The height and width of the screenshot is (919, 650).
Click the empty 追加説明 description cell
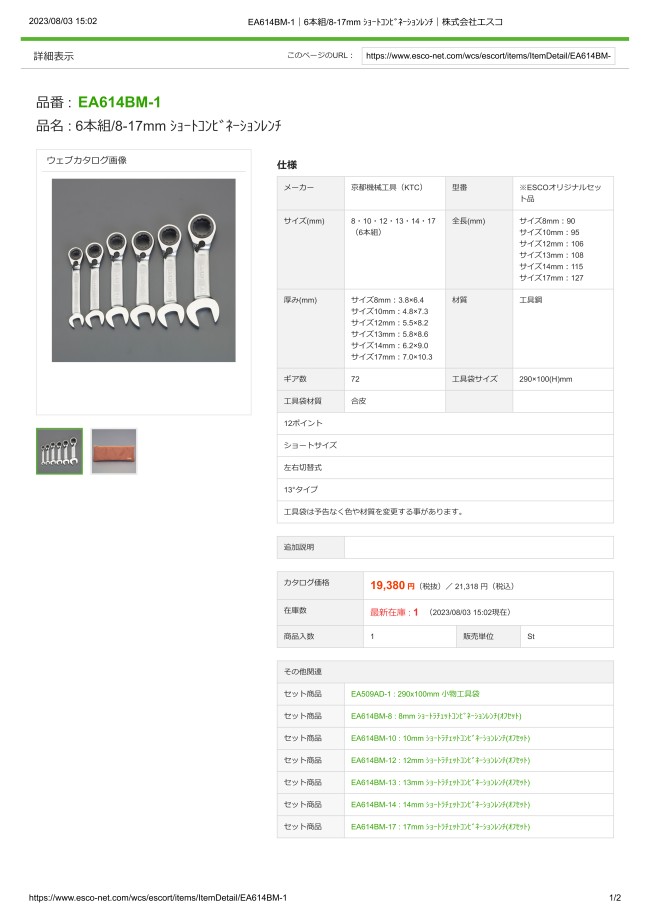click(478, 547)
